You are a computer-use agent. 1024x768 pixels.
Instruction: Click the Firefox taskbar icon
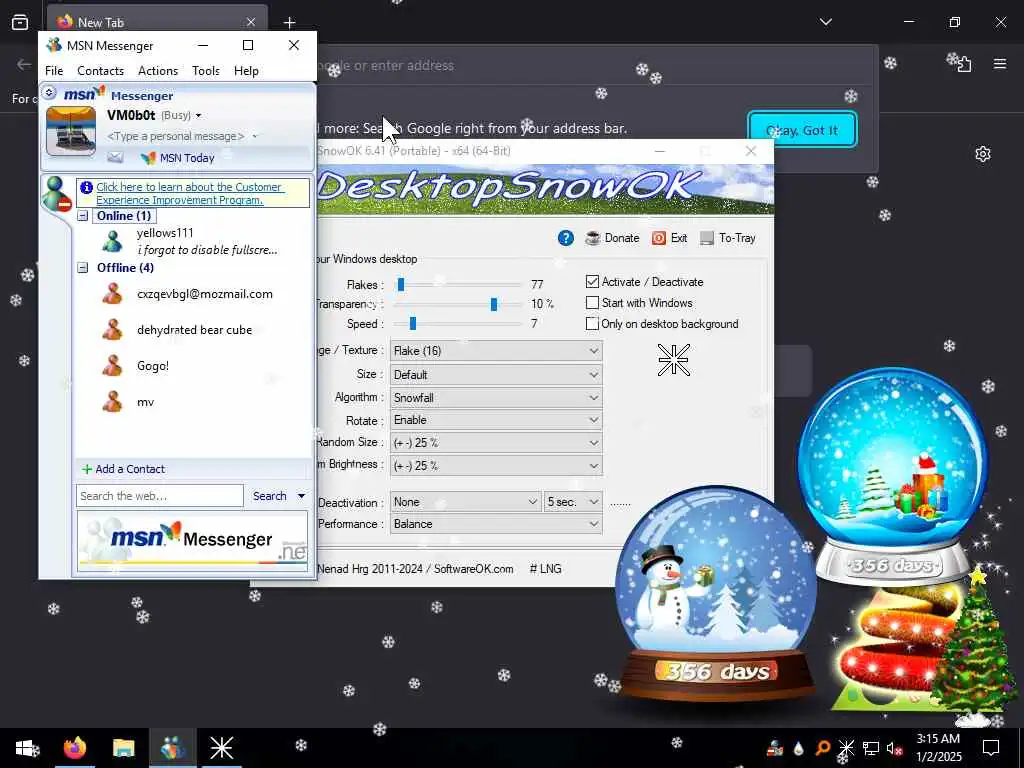(x=74, y=748)
